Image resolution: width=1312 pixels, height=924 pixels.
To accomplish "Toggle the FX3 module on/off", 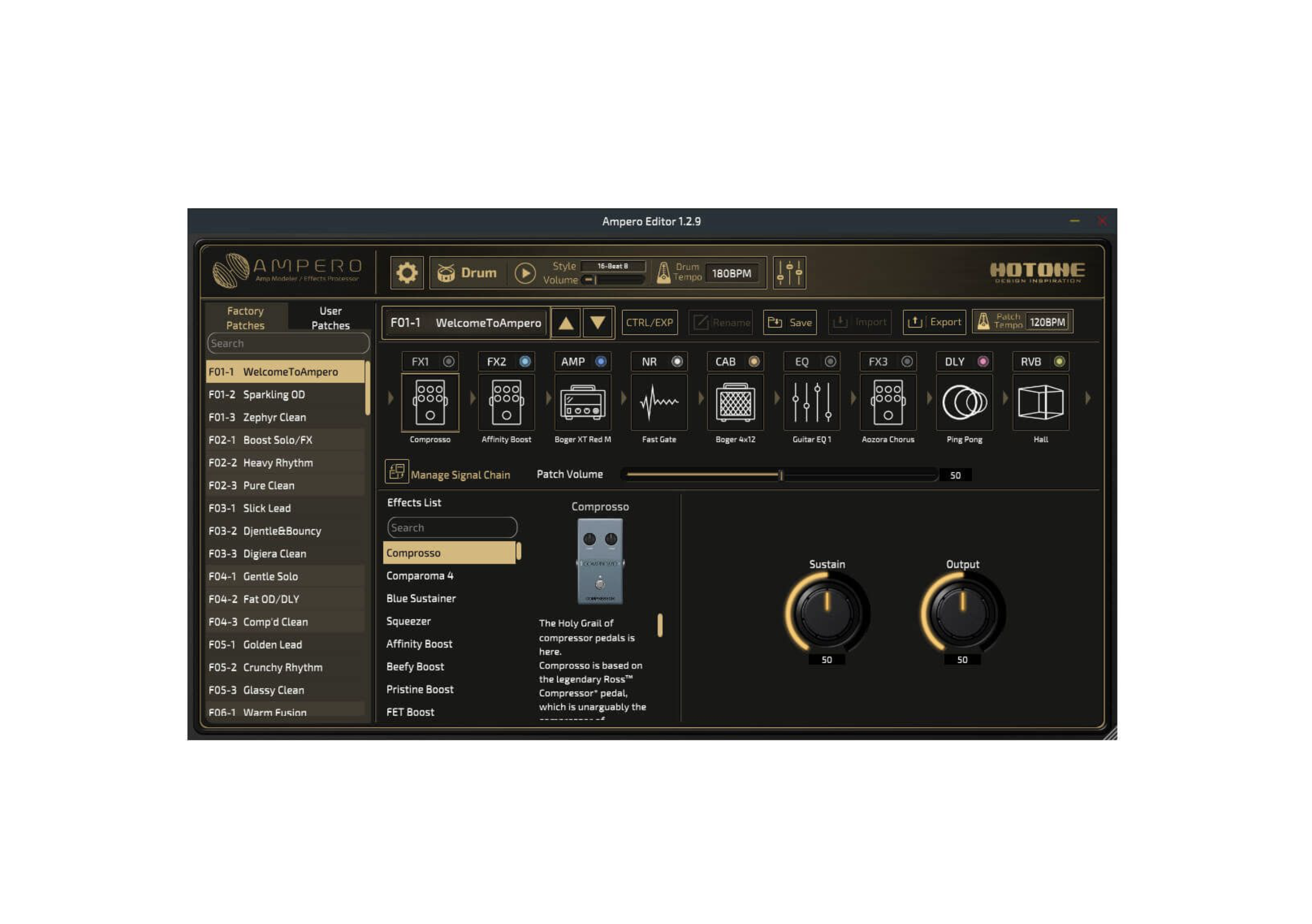I will pos(907,362).
